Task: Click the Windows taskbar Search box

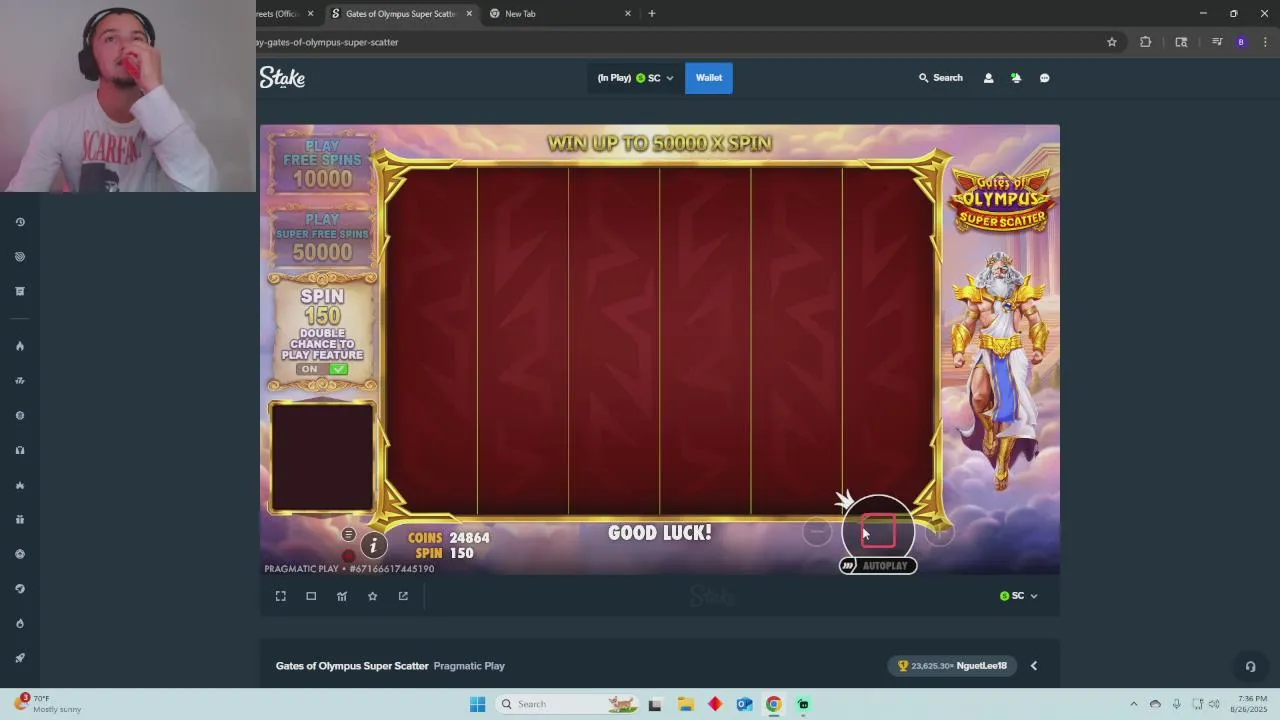Action: click(568, 704)
